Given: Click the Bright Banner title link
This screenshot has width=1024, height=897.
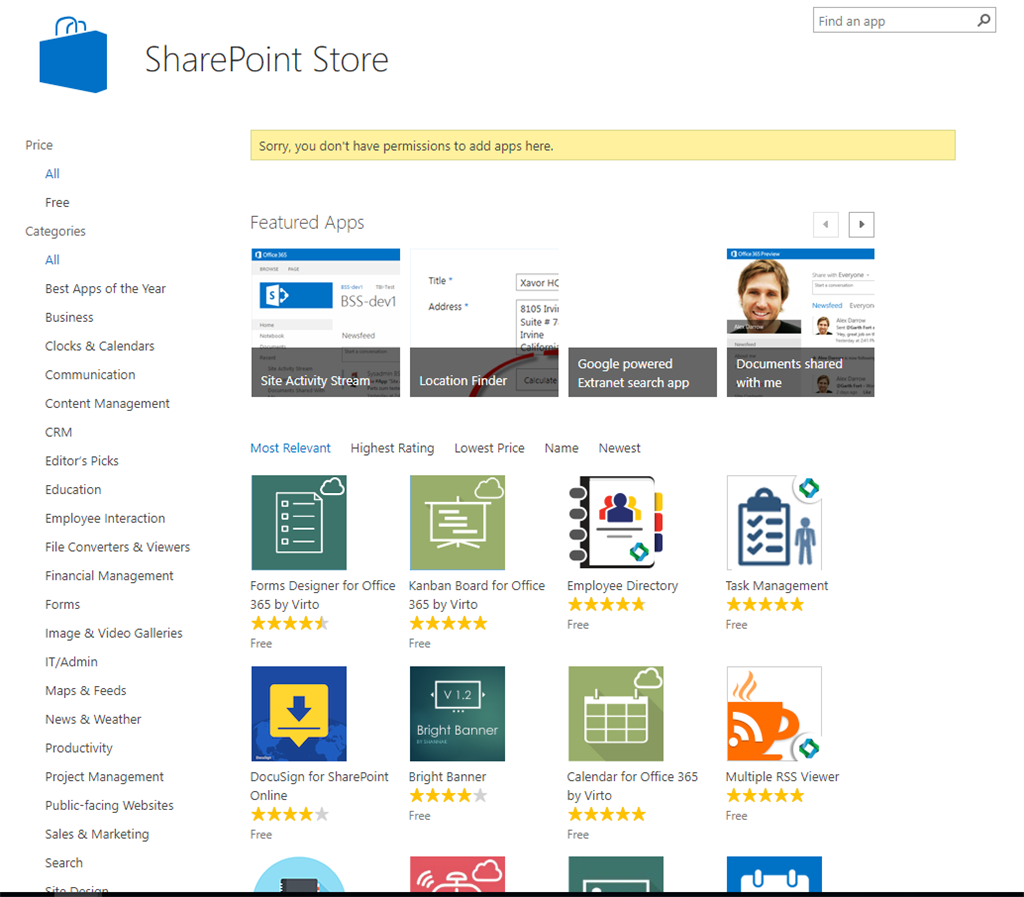Looking at the screenshot, I should [x=447, y=777].
